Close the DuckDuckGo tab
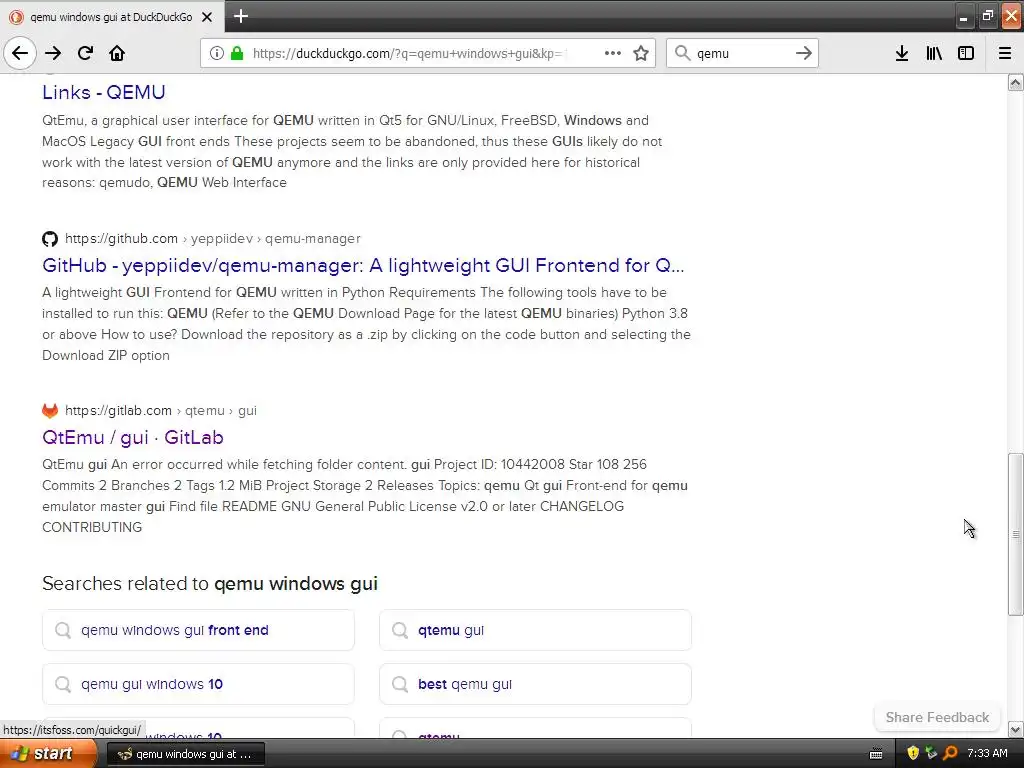 [207, 17]
